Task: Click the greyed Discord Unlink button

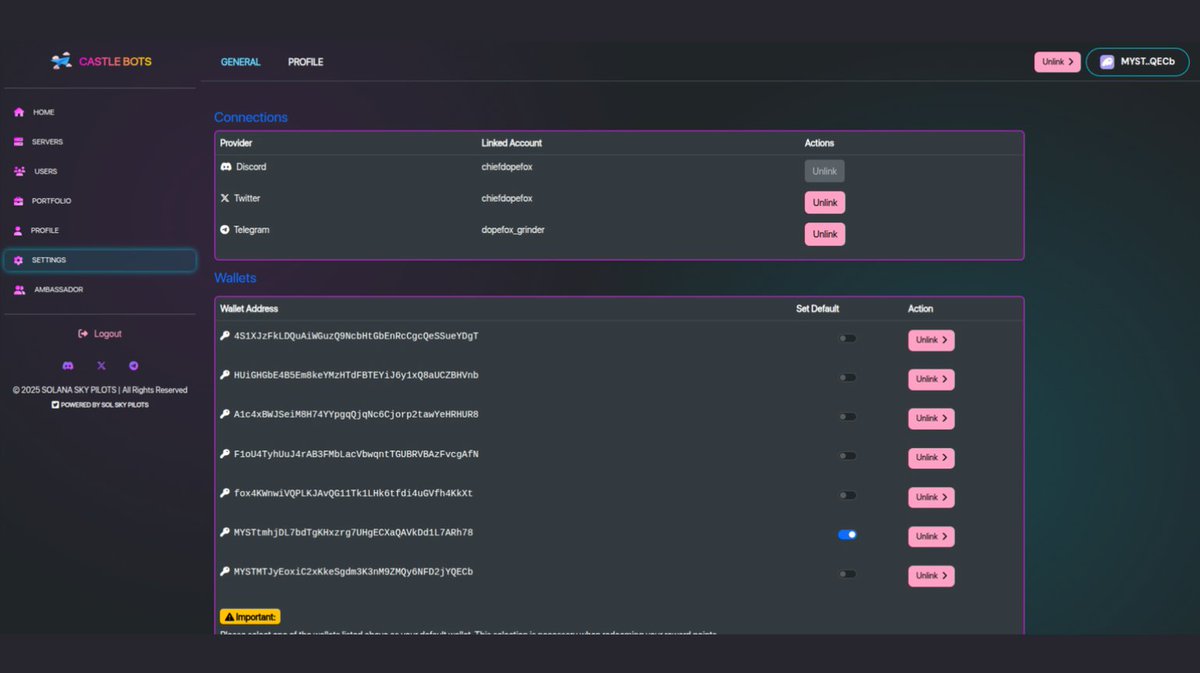Action: click(825, 171)
